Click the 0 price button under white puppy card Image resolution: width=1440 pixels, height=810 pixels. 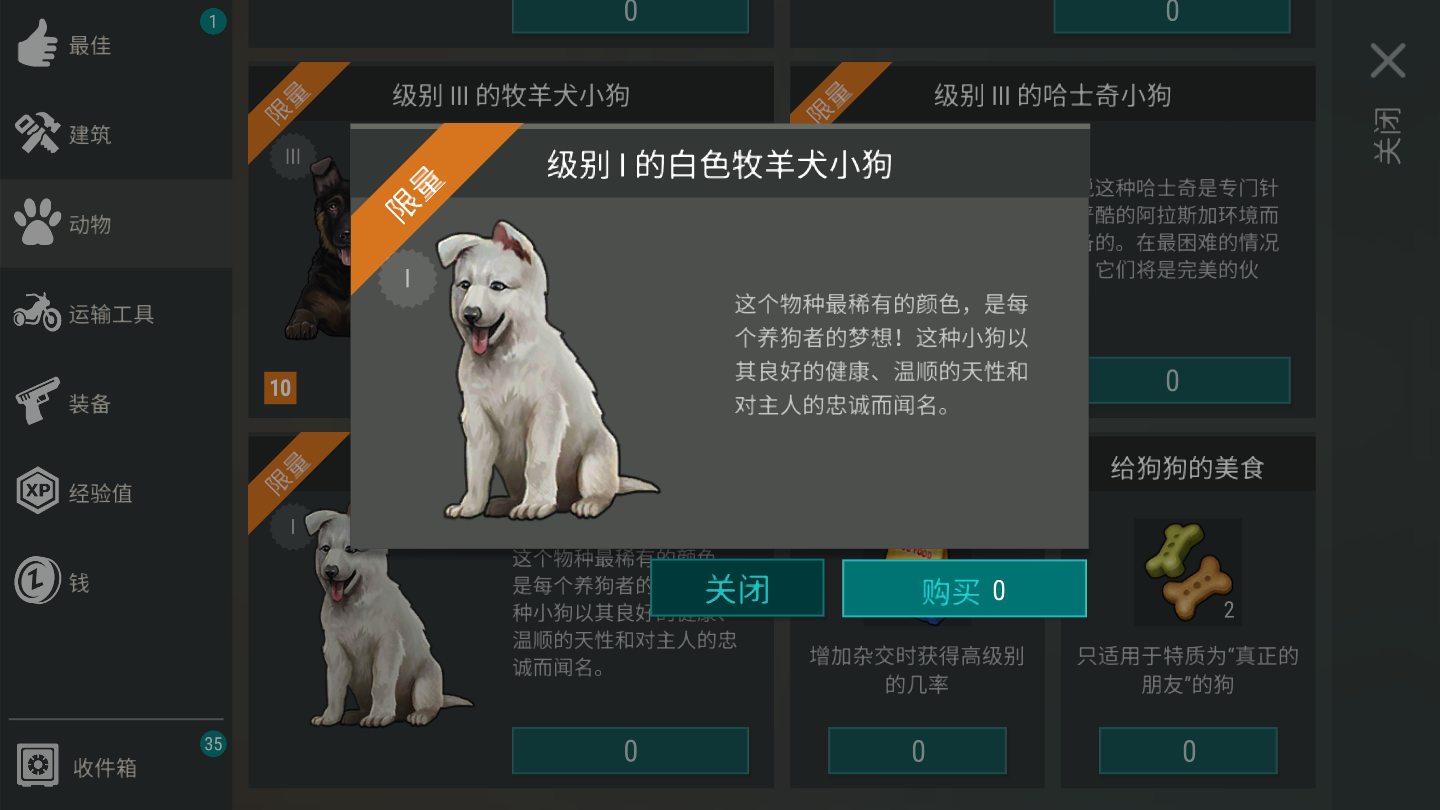tap(630, 751)
